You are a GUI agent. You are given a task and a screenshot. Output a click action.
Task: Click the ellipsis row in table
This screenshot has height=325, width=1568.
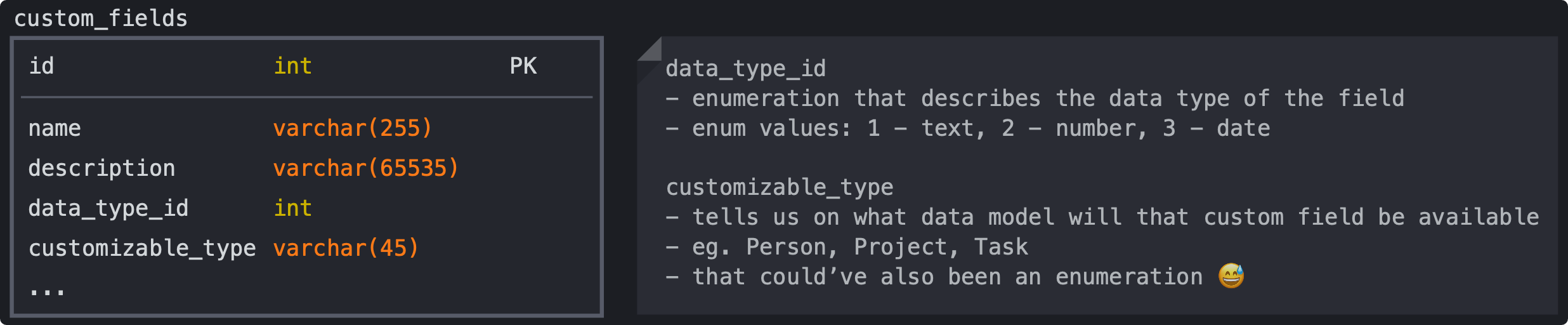pos(307,289)
